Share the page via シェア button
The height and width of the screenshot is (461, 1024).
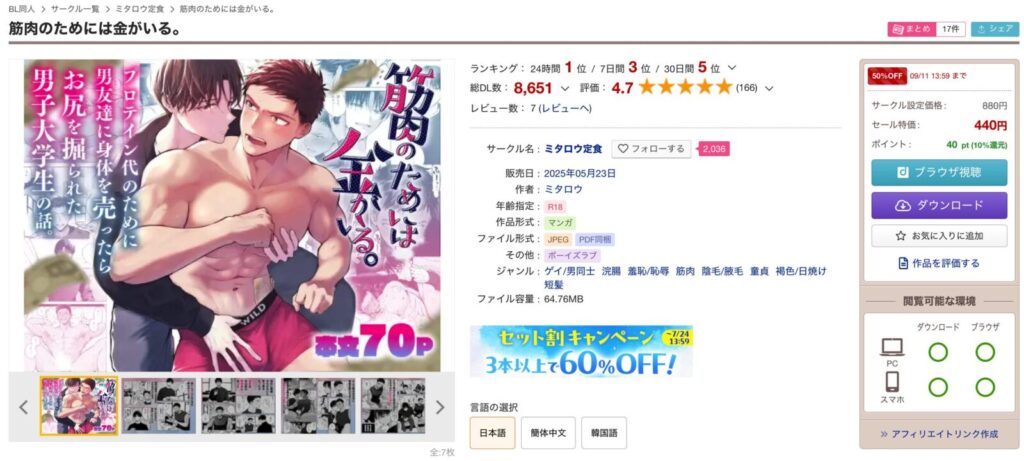(x=995, y=29)
